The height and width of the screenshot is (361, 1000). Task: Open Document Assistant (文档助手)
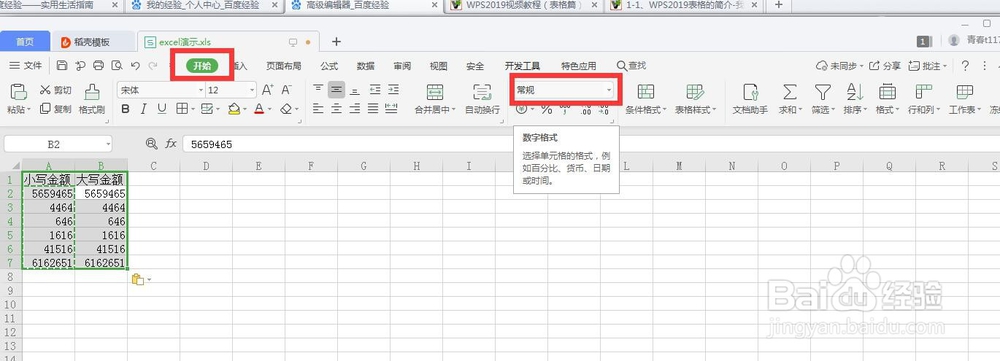750,99
